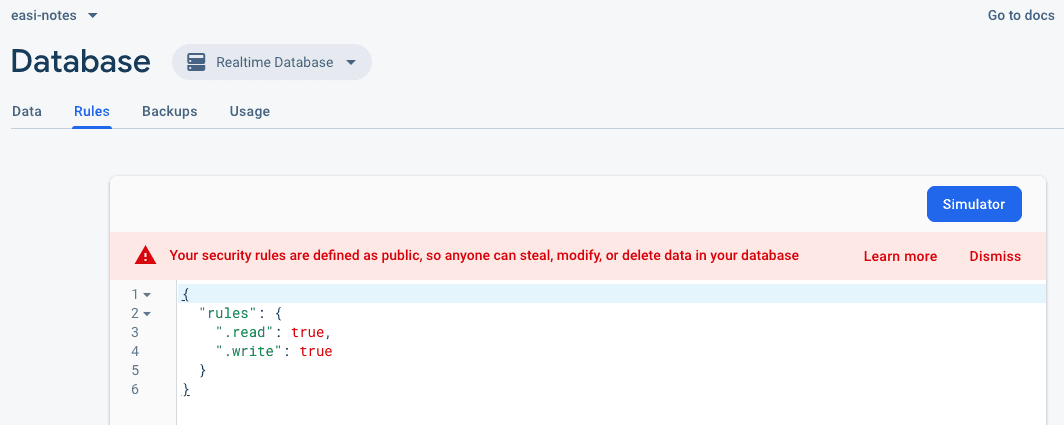Launch the rules Simulator
This screenshot has height=425, width=1064.
point(973,204)
